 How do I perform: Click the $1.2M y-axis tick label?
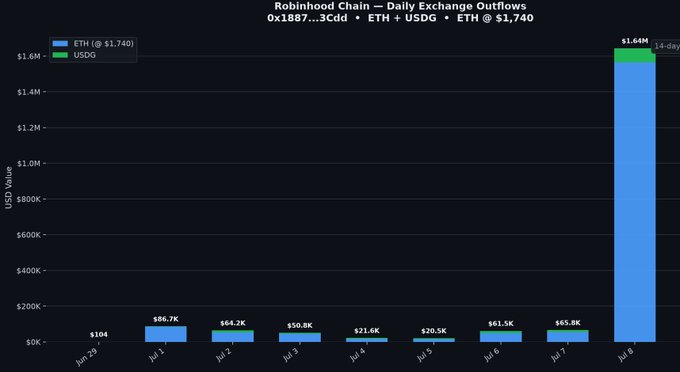[29, 128]
